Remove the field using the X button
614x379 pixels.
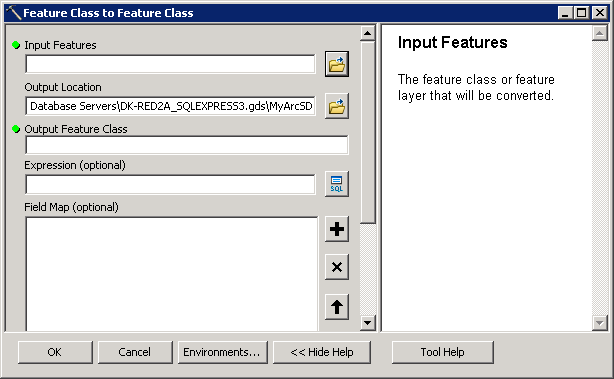[x=337, y=267]
